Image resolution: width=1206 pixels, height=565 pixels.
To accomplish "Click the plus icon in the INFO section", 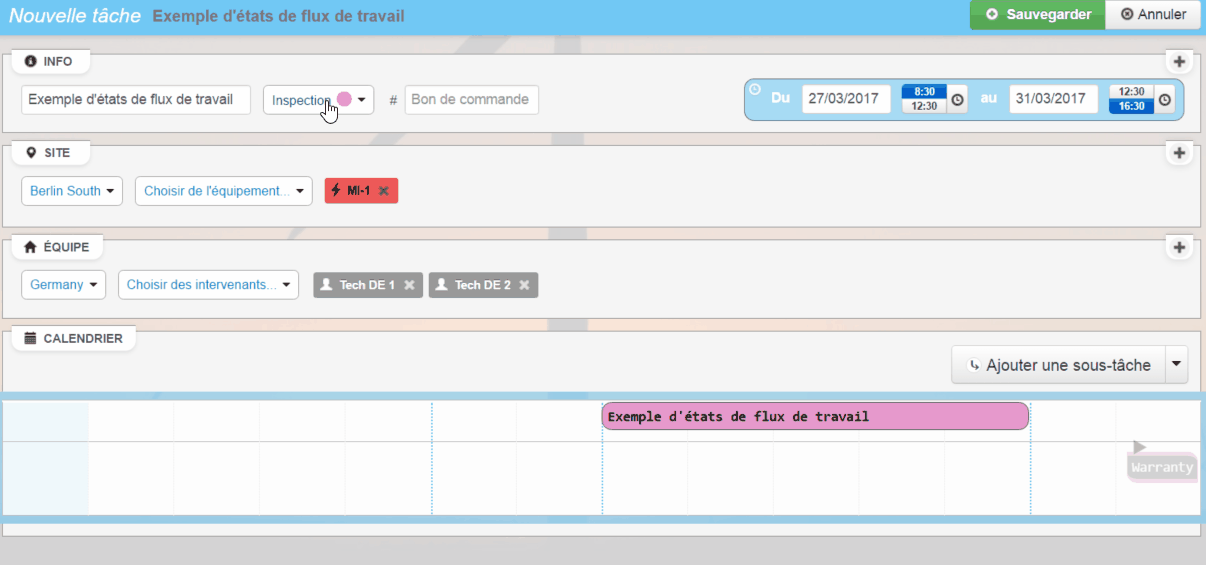I will 1179,62.
